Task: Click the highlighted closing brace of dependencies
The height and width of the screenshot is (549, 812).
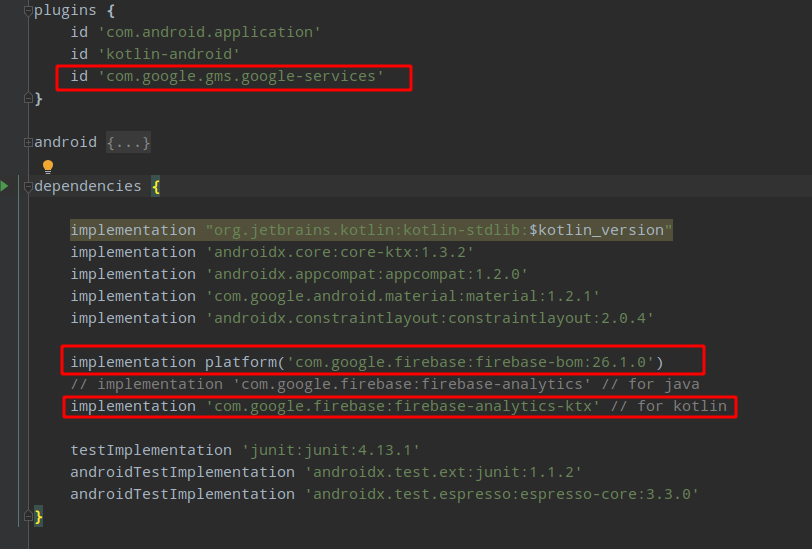Action: [x=38, y=516]
